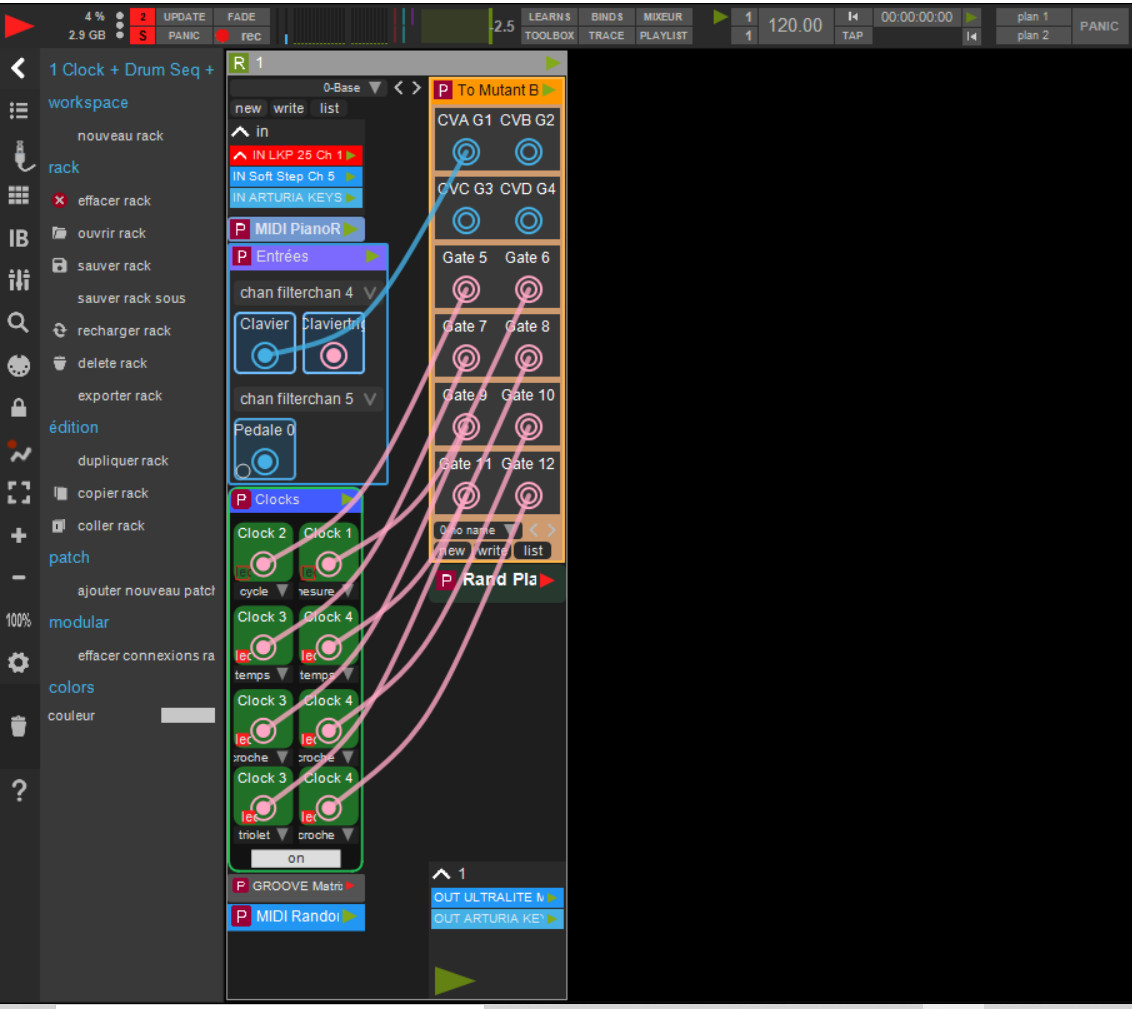Viewport: 1132px width, 1009px height.
Task: Open the cycle dropdown under Clock 2
Action: (262, 591)
